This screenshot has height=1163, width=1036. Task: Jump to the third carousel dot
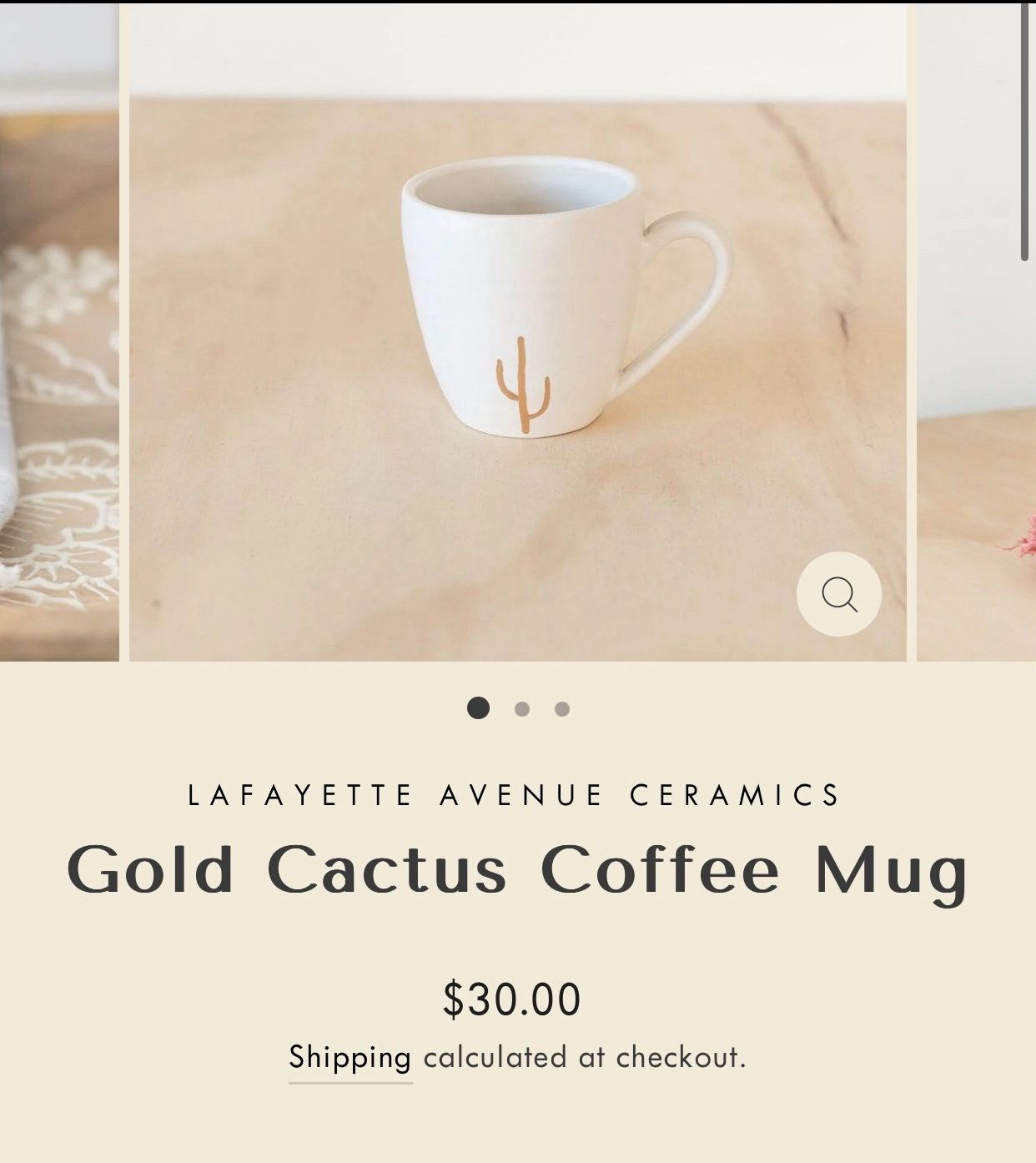562,709
